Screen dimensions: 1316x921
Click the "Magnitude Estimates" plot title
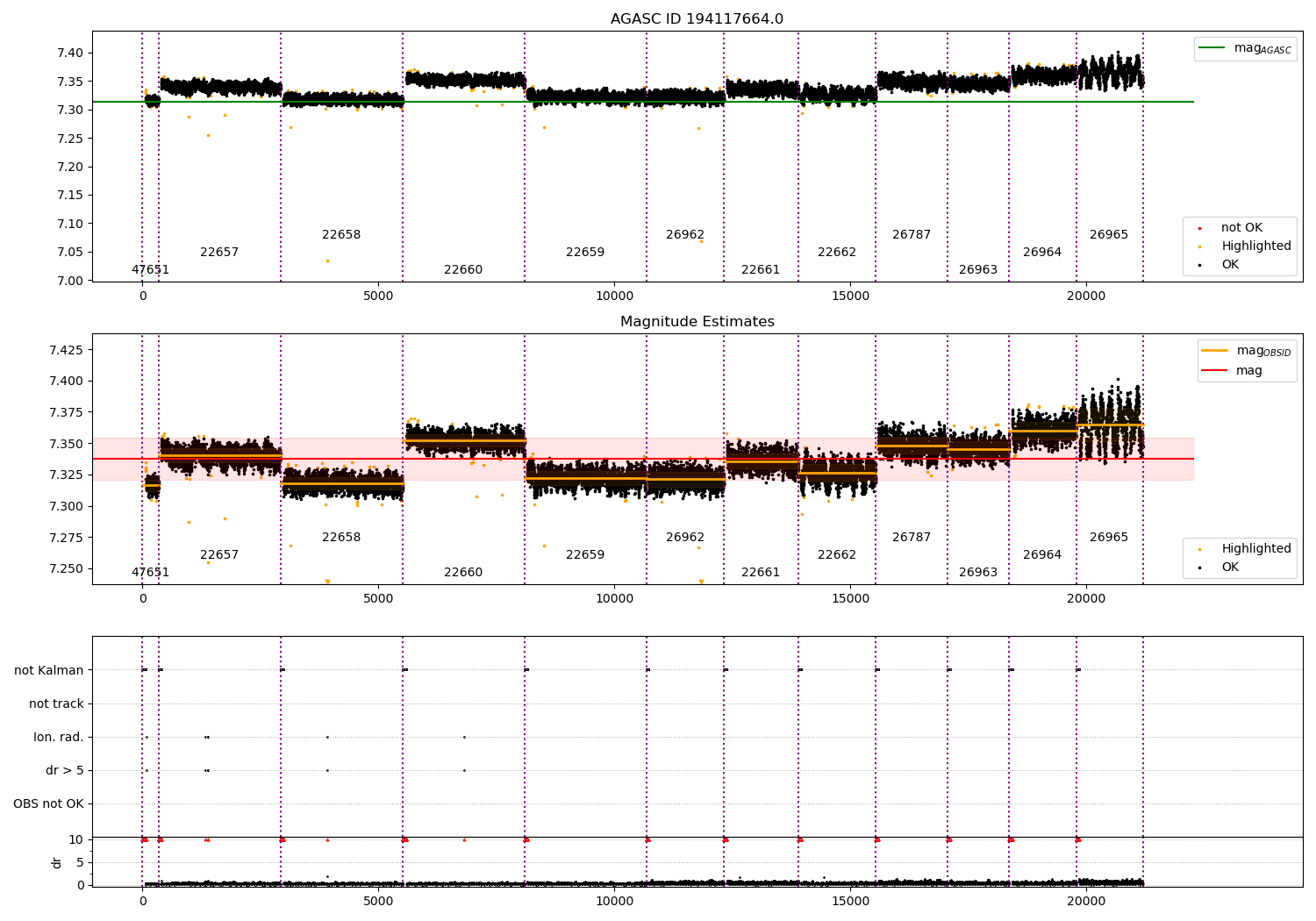(697, 322)
